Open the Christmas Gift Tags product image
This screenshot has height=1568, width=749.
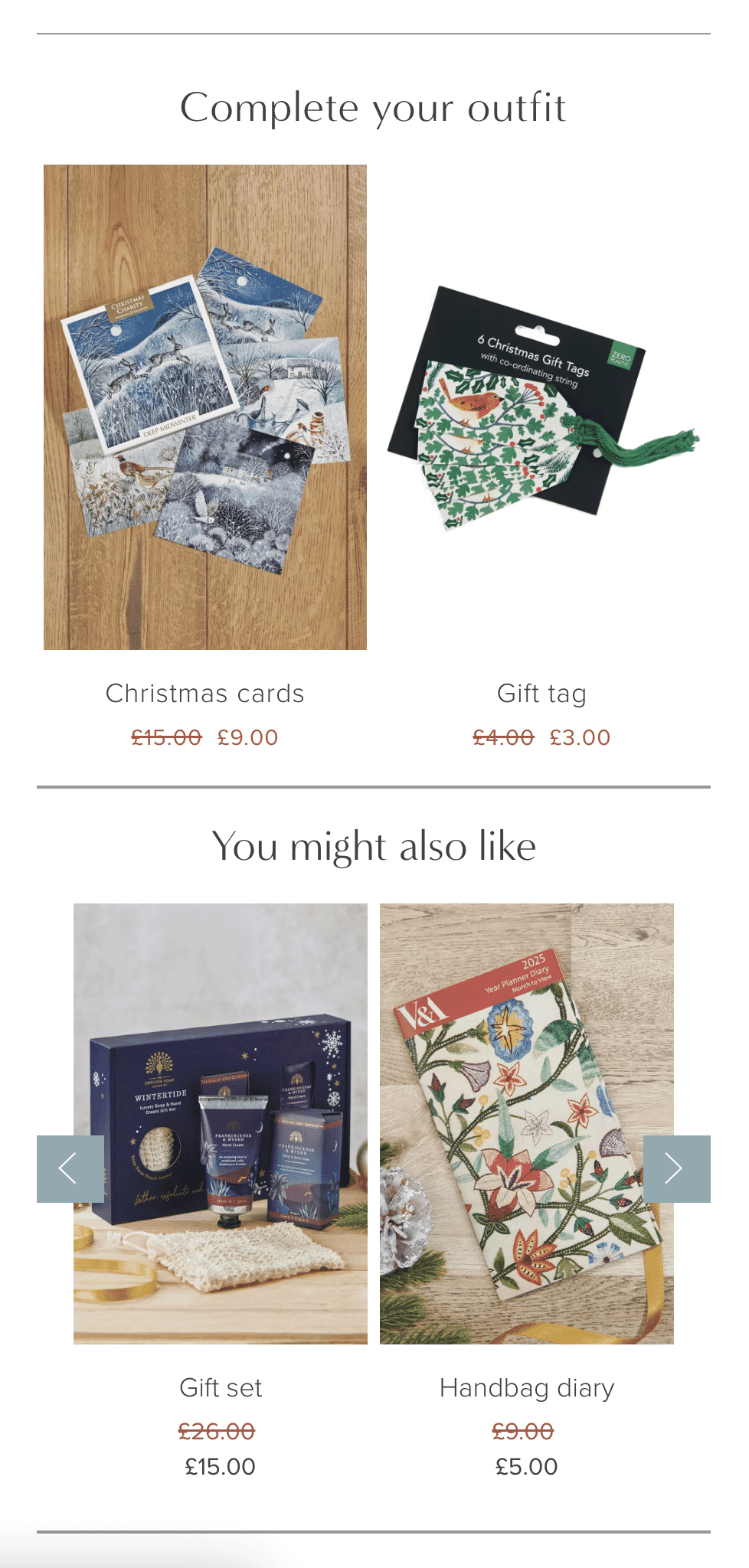click(x=542, y=407)
